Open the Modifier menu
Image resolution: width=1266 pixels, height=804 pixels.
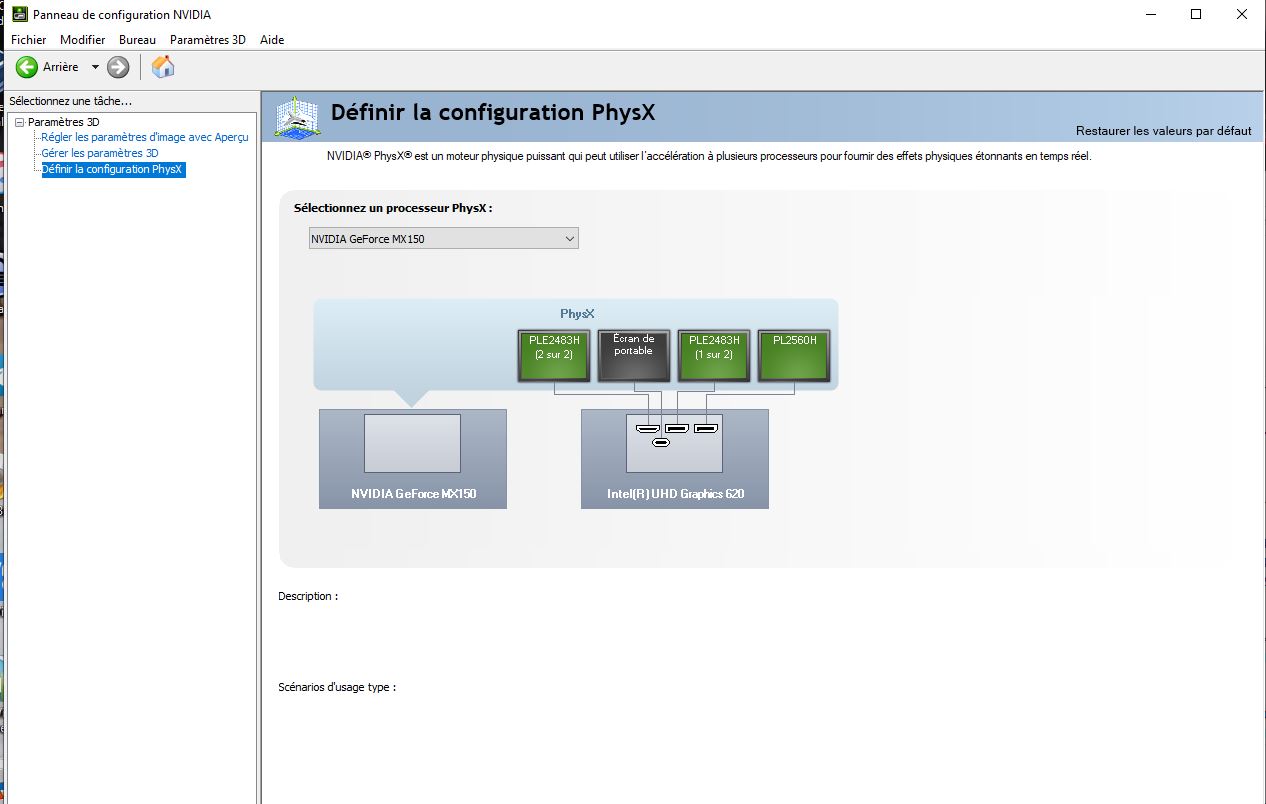tap(82, 40)
